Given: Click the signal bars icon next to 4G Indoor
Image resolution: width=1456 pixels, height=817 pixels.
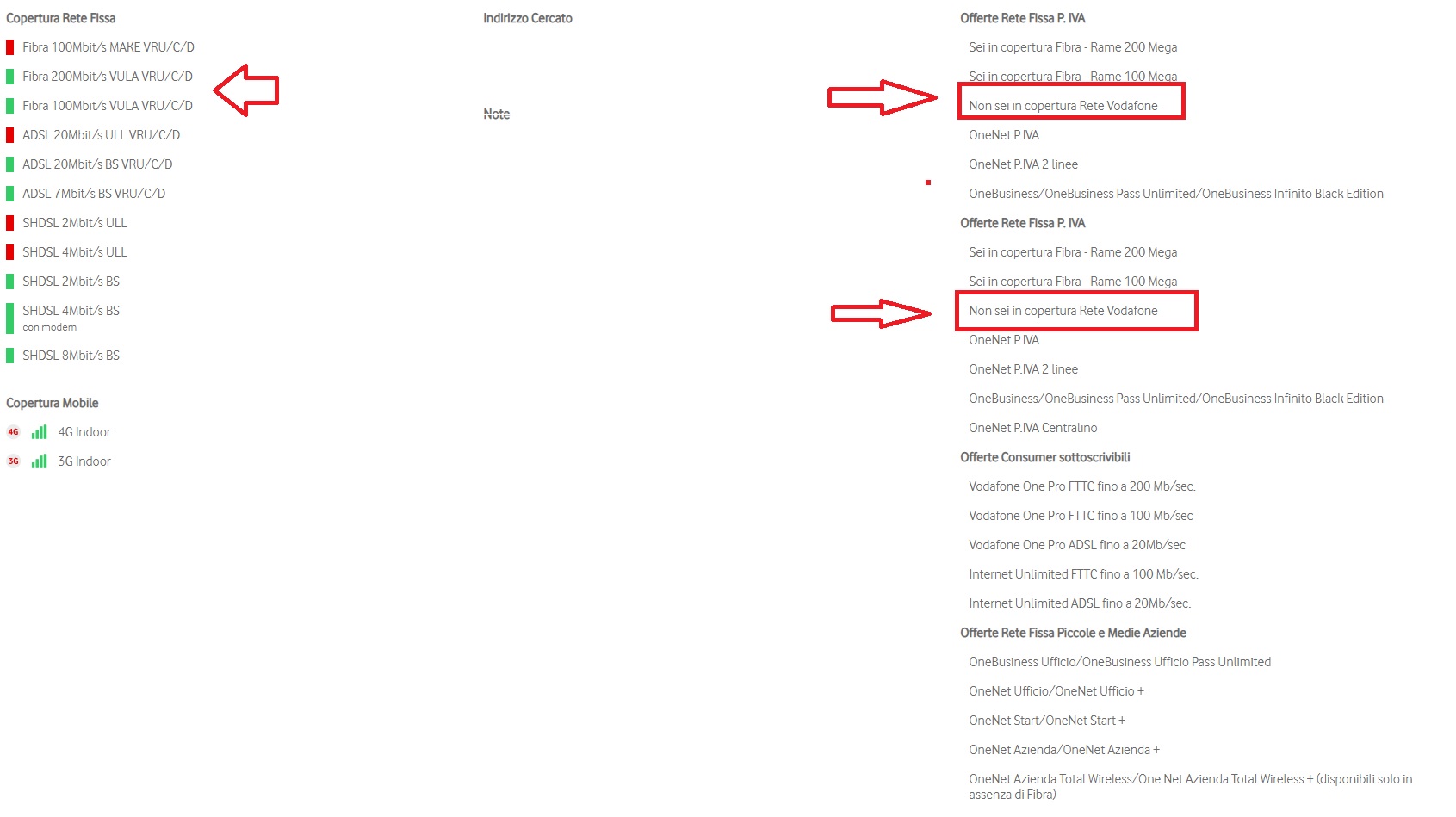Looking at the screenshot, I should click(x=39, y=432).
